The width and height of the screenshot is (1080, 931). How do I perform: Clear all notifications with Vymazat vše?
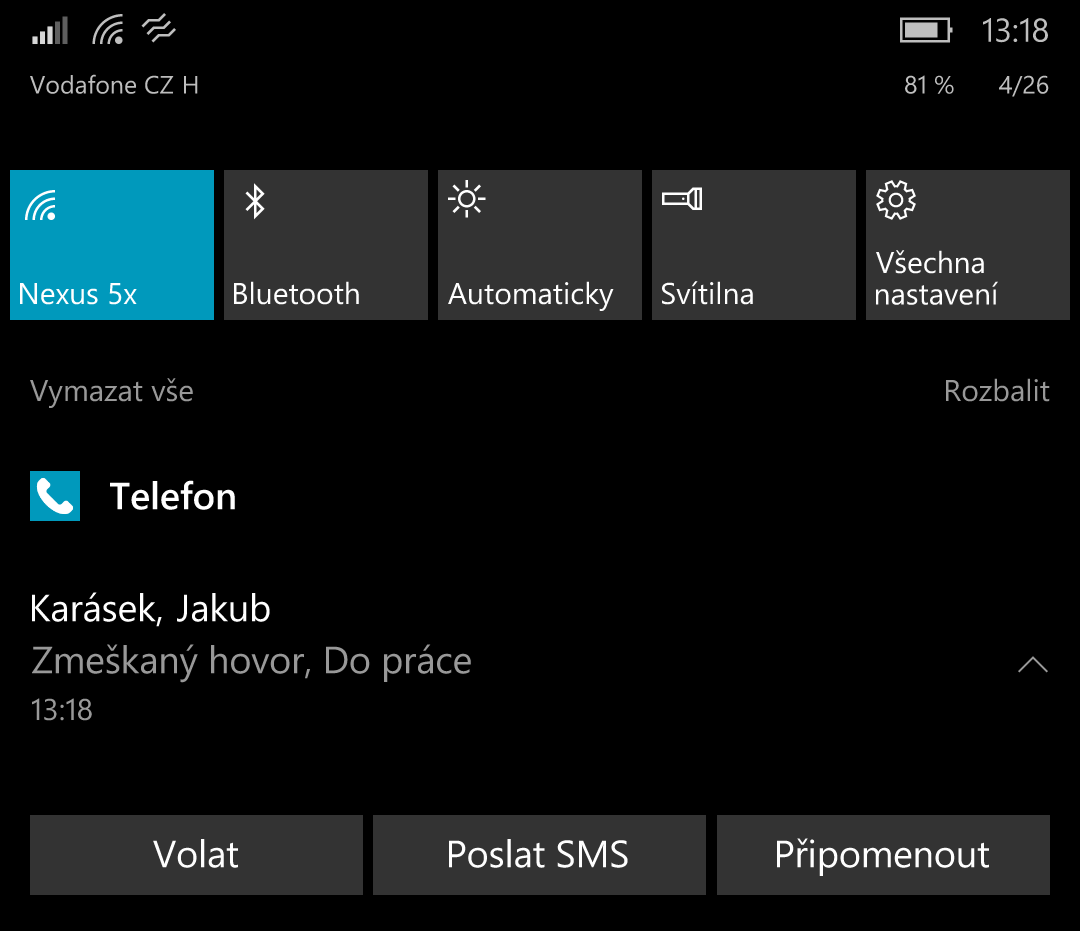pyautogui.click(x=112, y=391)
